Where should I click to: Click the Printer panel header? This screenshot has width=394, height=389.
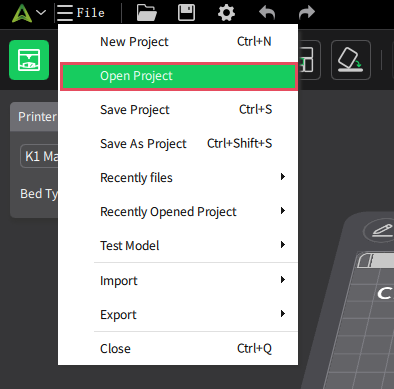pyautogui.click(x=34, y=117)
